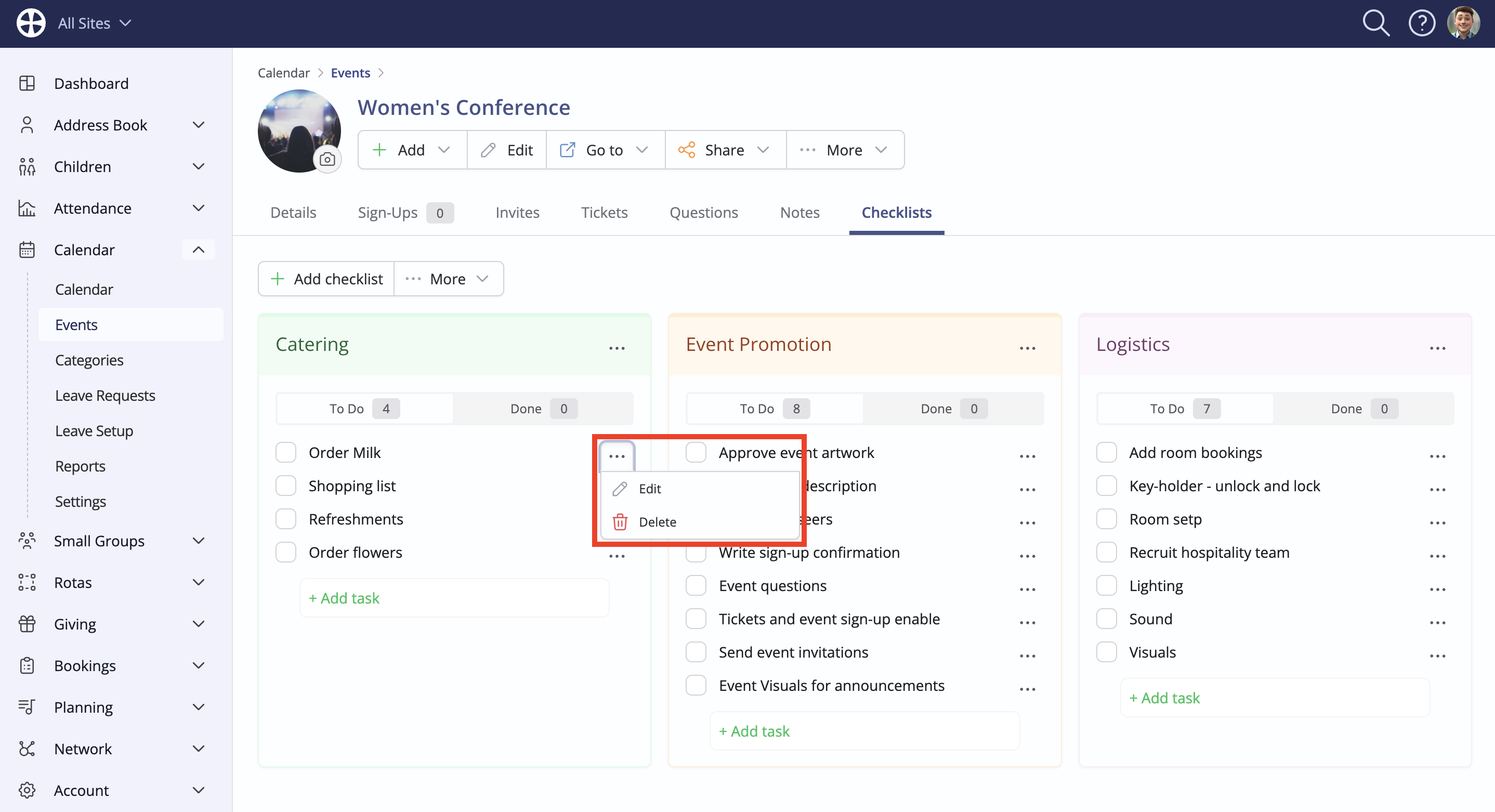Open Catering checklist options menu
This screenshot has width=1495, height=812.
point(617,348)
